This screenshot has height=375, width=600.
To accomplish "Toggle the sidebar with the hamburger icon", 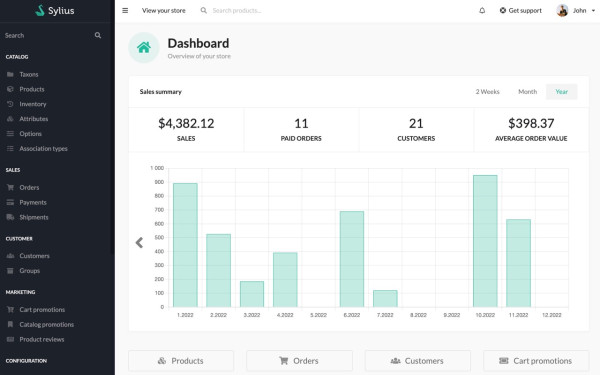I will click(x=125, y=10).
